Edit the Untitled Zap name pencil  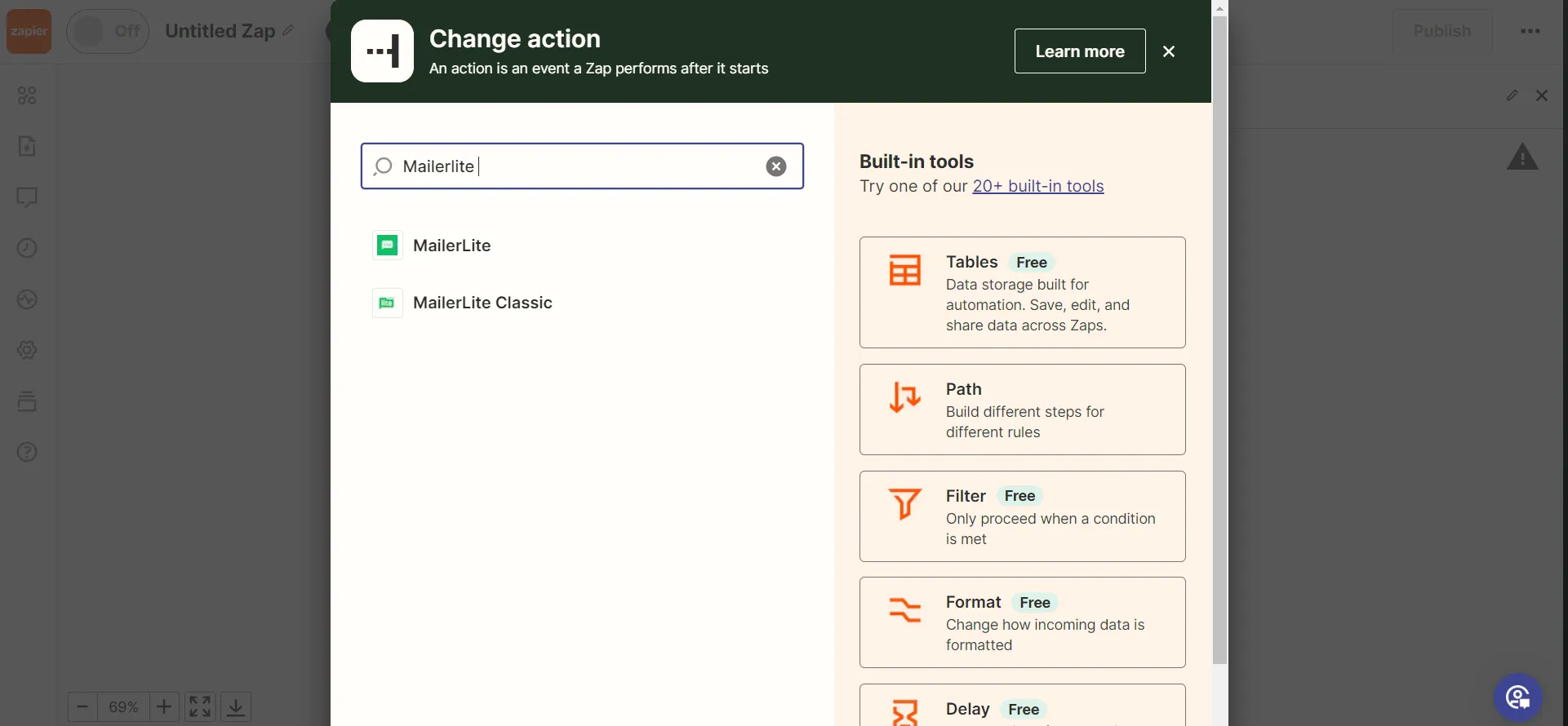pos(288,31)
